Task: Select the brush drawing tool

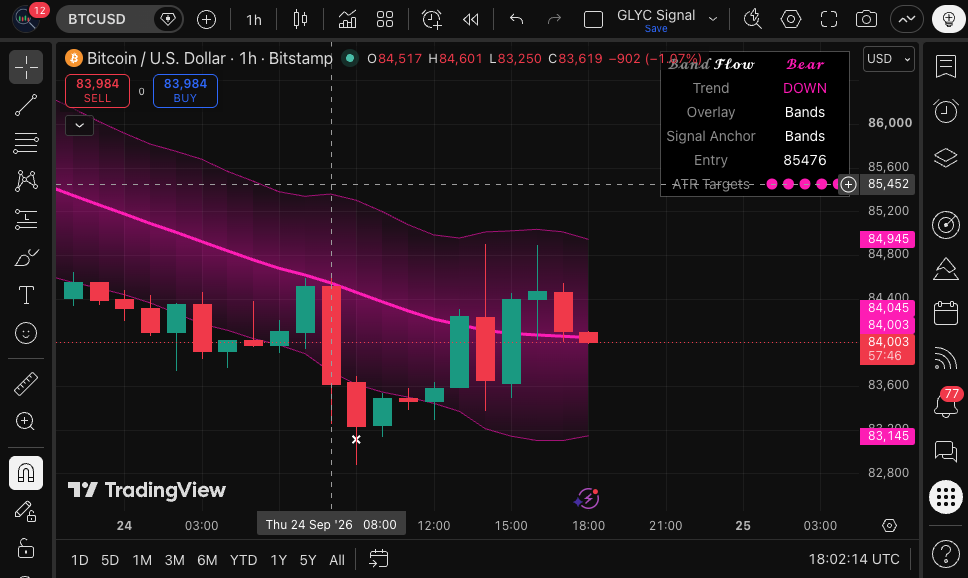Action: (x=26, y=257)
